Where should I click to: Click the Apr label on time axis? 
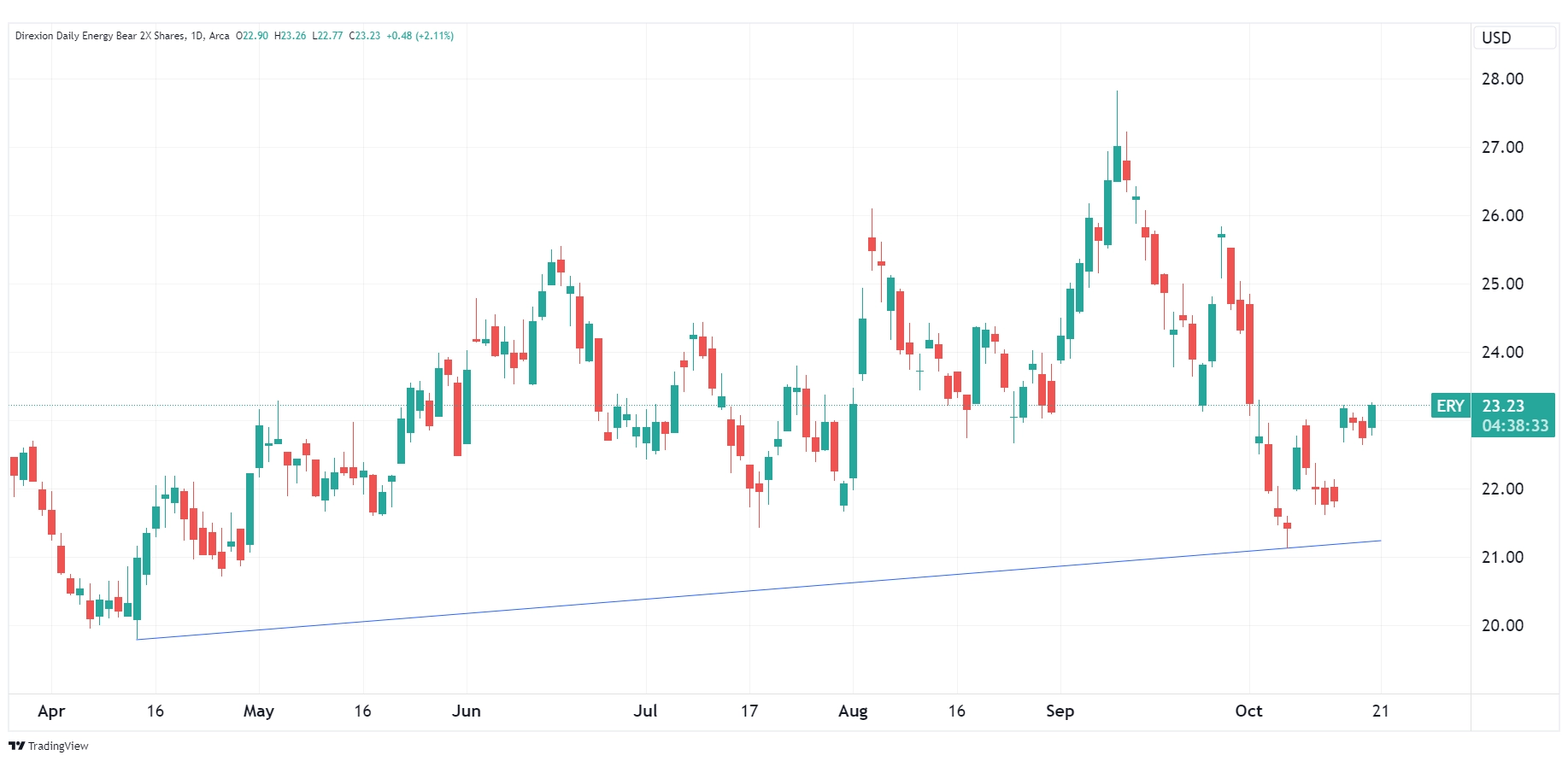51,711
